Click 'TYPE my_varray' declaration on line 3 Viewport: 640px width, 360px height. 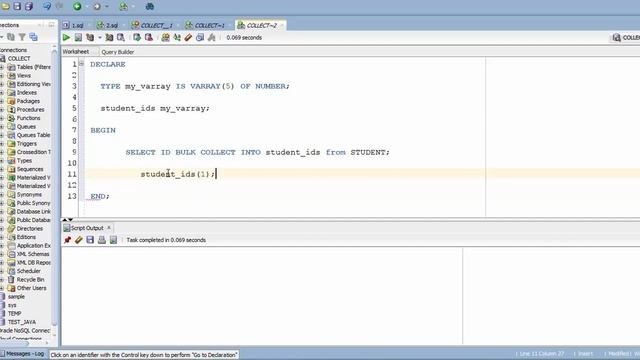click(136, 86)
